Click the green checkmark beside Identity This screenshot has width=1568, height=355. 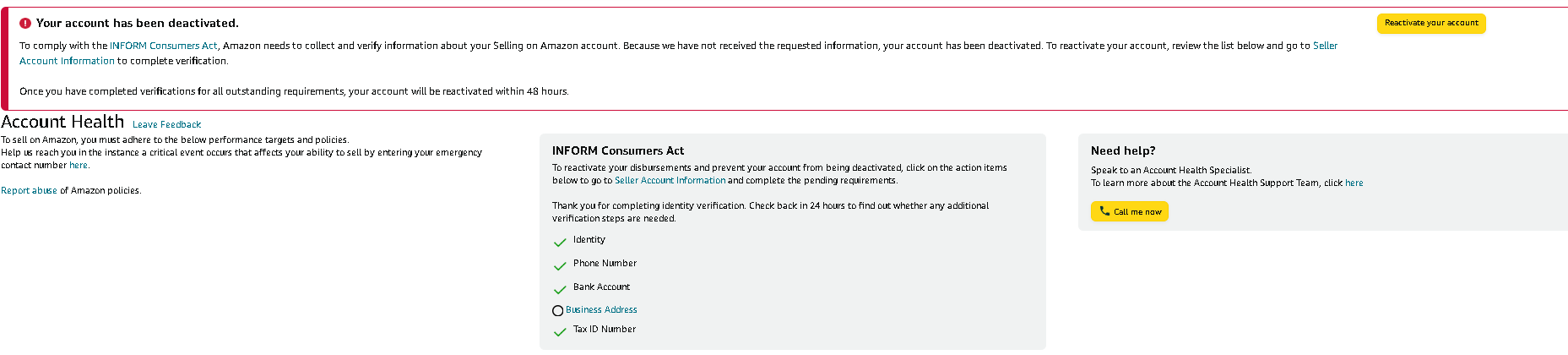pyautogui.click(x=560, y=243)
